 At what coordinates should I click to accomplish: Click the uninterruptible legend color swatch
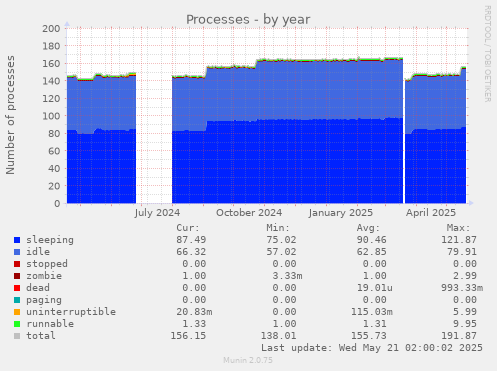point(17,312)
